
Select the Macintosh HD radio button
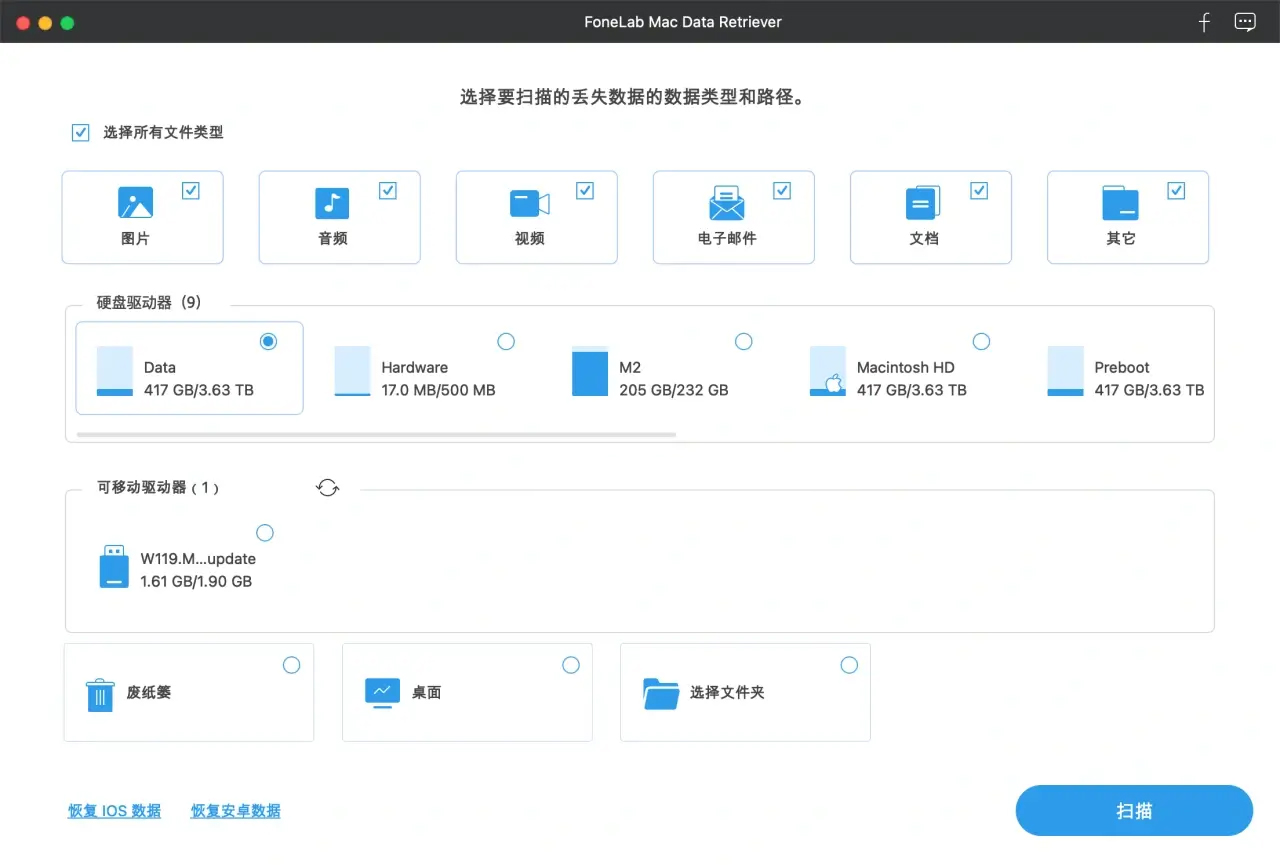click(981, 341)
